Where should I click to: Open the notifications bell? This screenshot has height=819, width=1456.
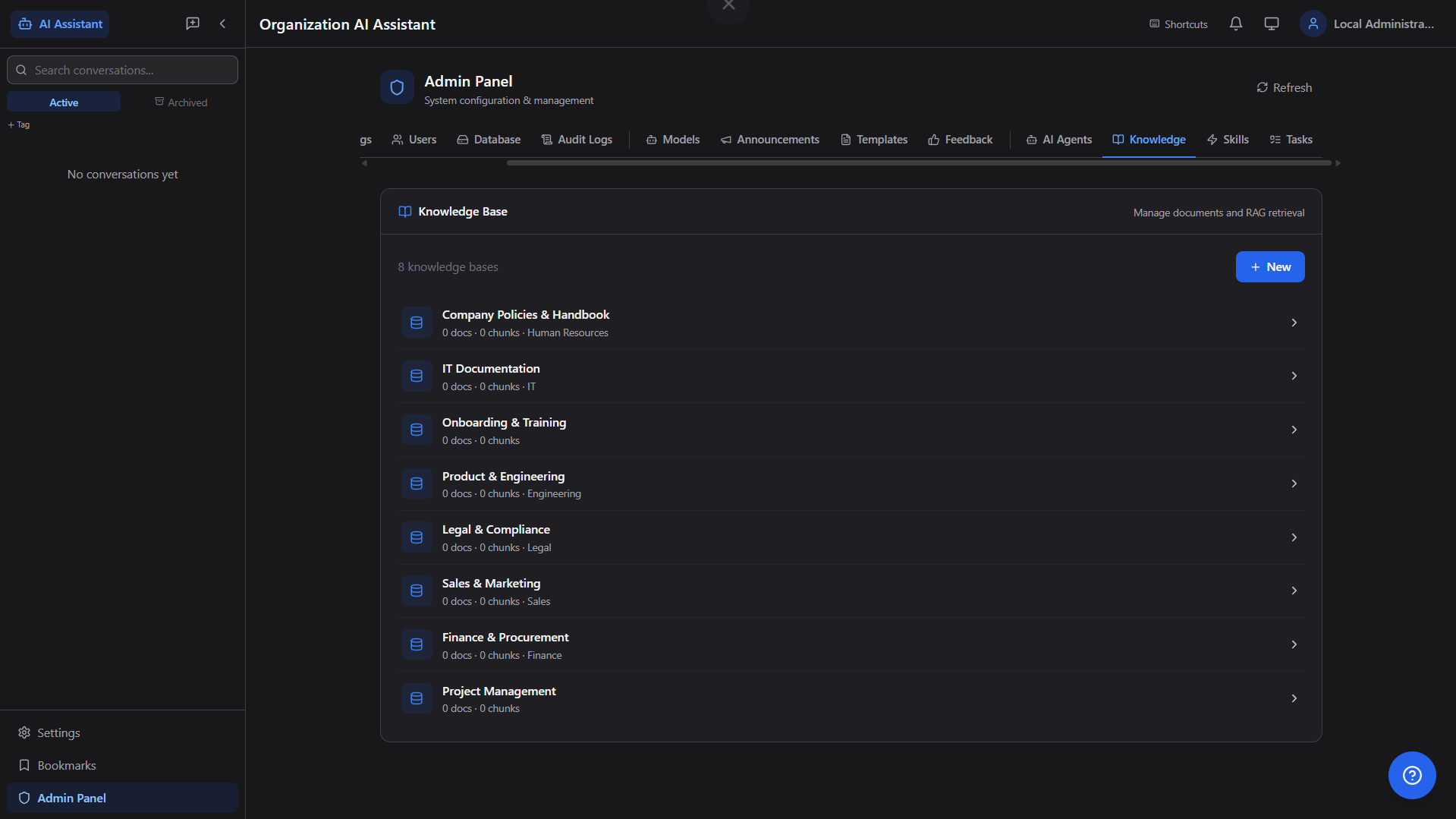[1236, 24]
